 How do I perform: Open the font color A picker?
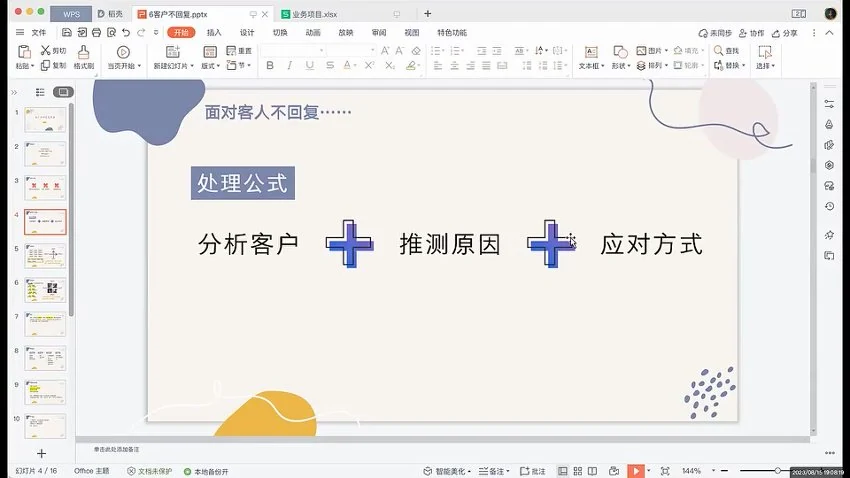pyautogui.click(x=347, y=65)
